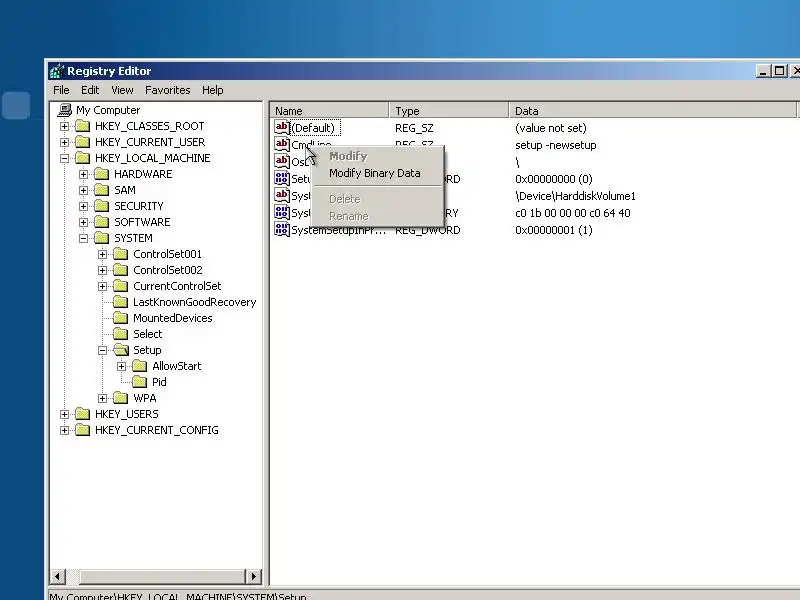Click the WPA folder icon

coord(121,398)
